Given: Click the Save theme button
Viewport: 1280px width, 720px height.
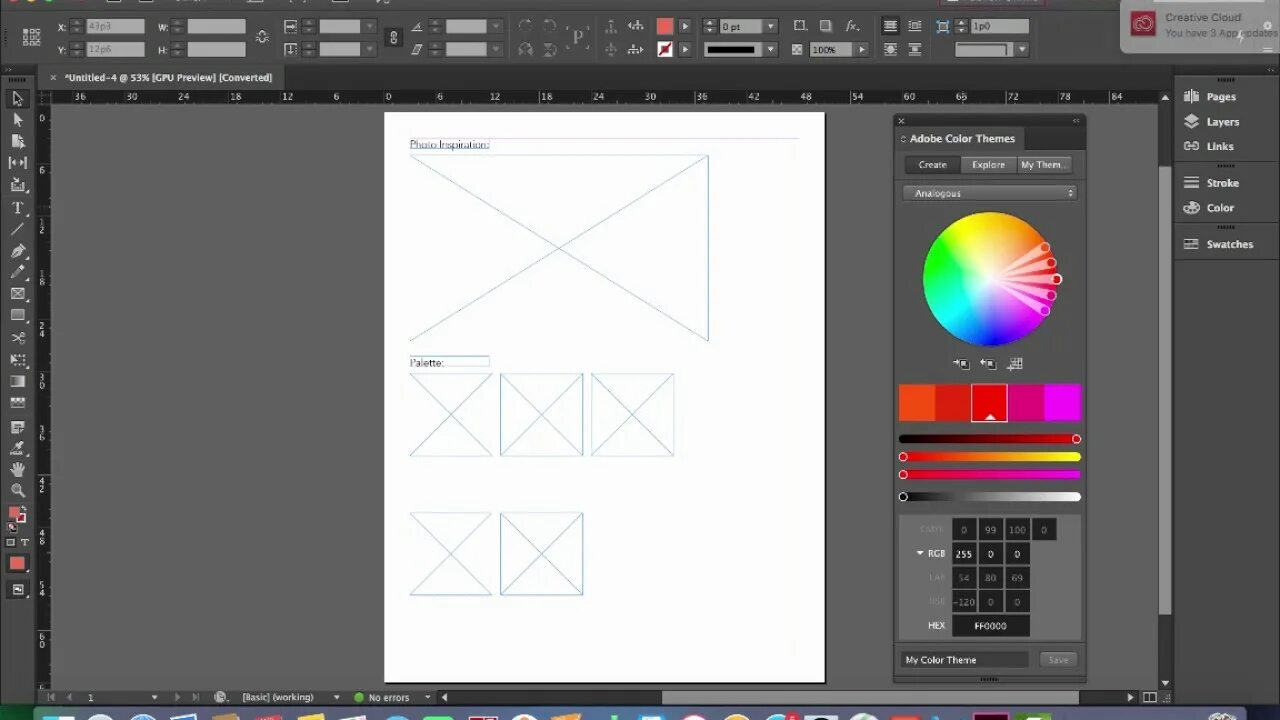Looking at the screenshot, I should coord(1058,660).
